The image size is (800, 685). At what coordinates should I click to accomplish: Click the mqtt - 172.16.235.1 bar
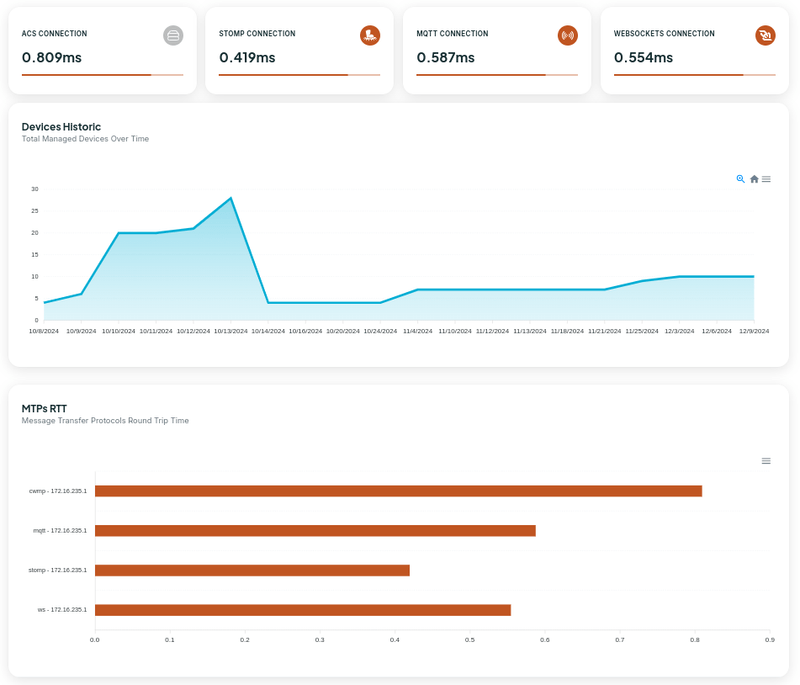pos(315,531)
